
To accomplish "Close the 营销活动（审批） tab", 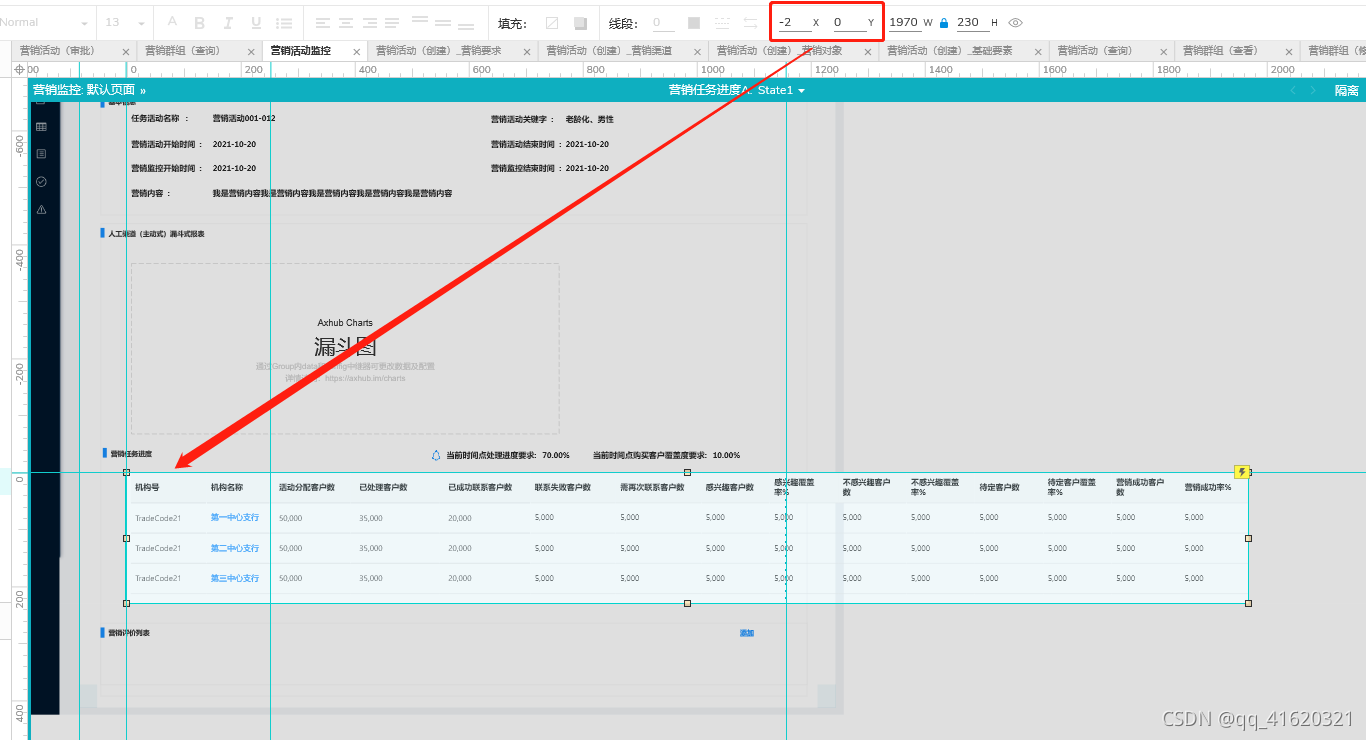I will (125, 51).
